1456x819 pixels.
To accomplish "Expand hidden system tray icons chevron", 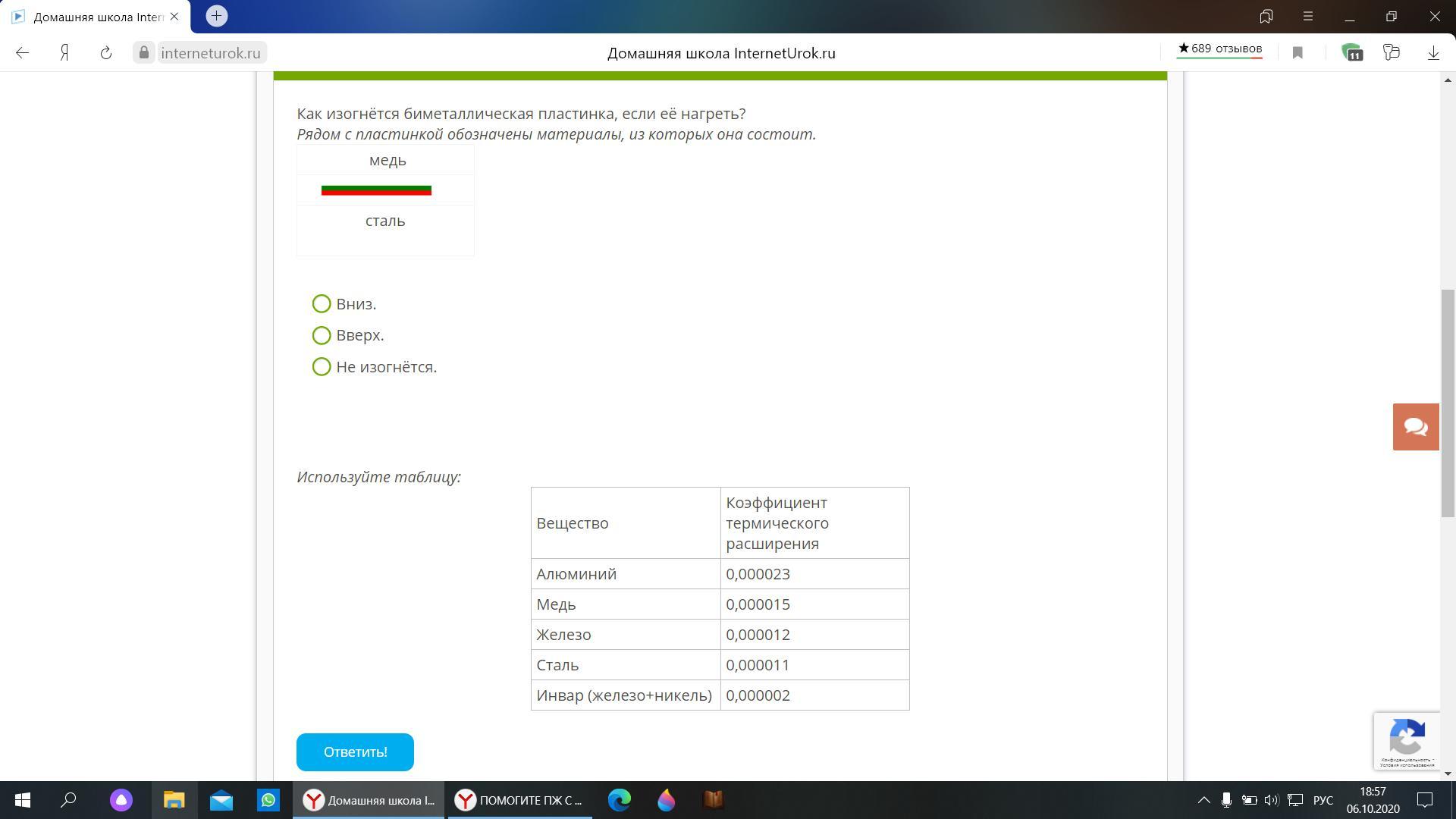I will coord(1203,800).
